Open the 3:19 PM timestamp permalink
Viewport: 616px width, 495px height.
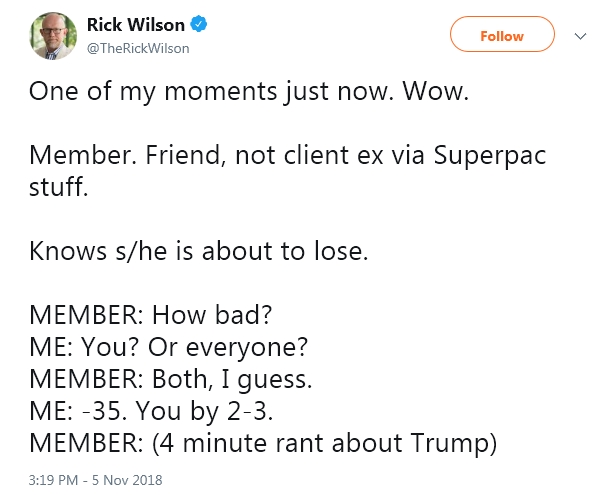click(x=53, y=480)
